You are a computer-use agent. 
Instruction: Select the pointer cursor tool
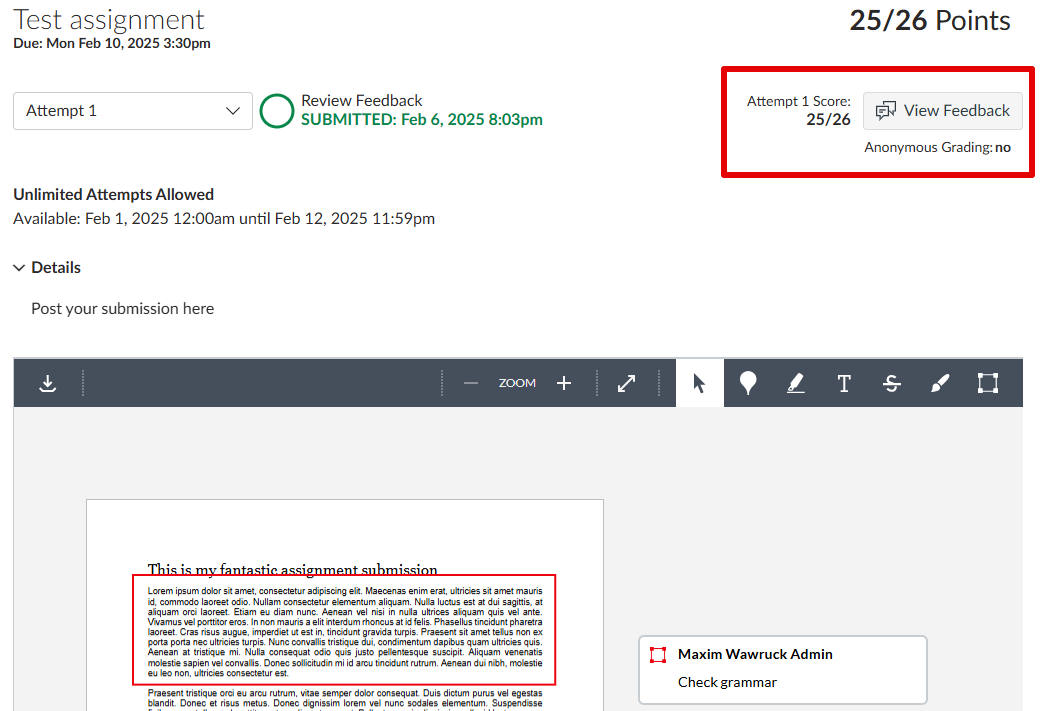click(699, 383)
